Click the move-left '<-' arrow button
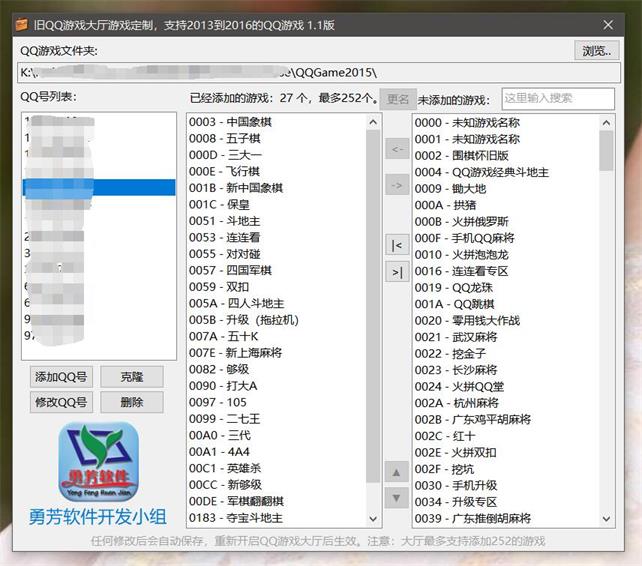This screenshot has height=566, width=642. pyautogui.click(x=396, y=150)
